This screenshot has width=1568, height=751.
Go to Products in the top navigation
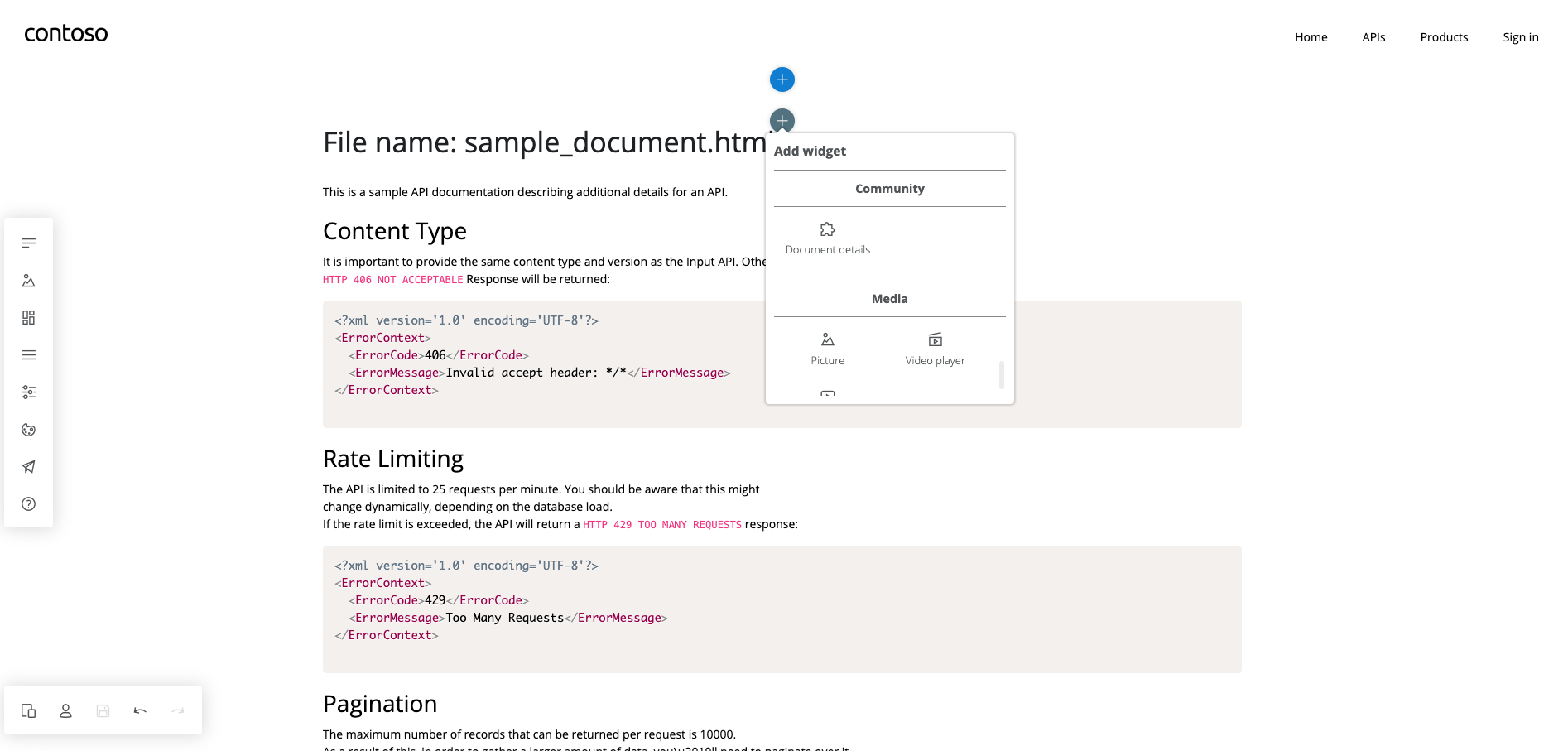pos(1444,37)
